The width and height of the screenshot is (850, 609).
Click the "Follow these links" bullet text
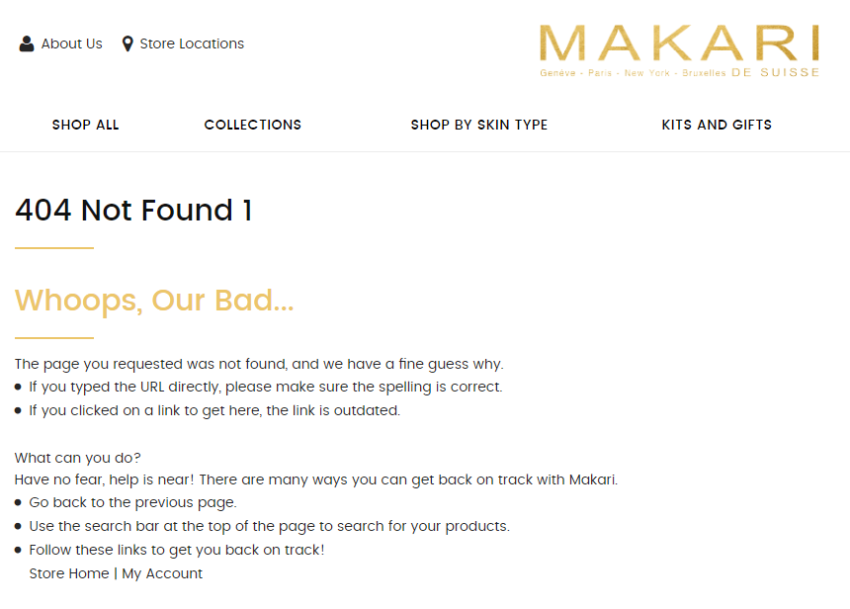176,550
